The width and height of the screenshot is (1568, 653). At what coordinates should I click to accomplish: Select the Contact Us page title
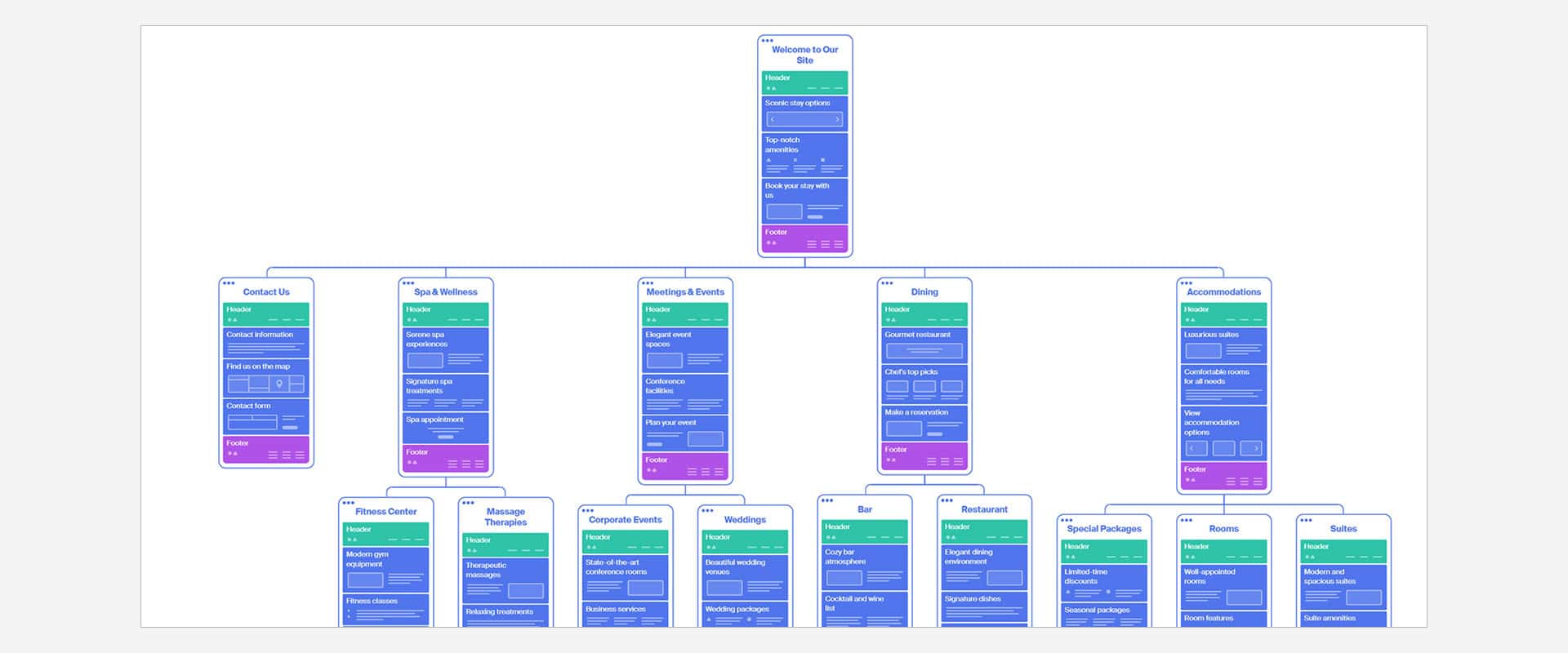[266, 292]
